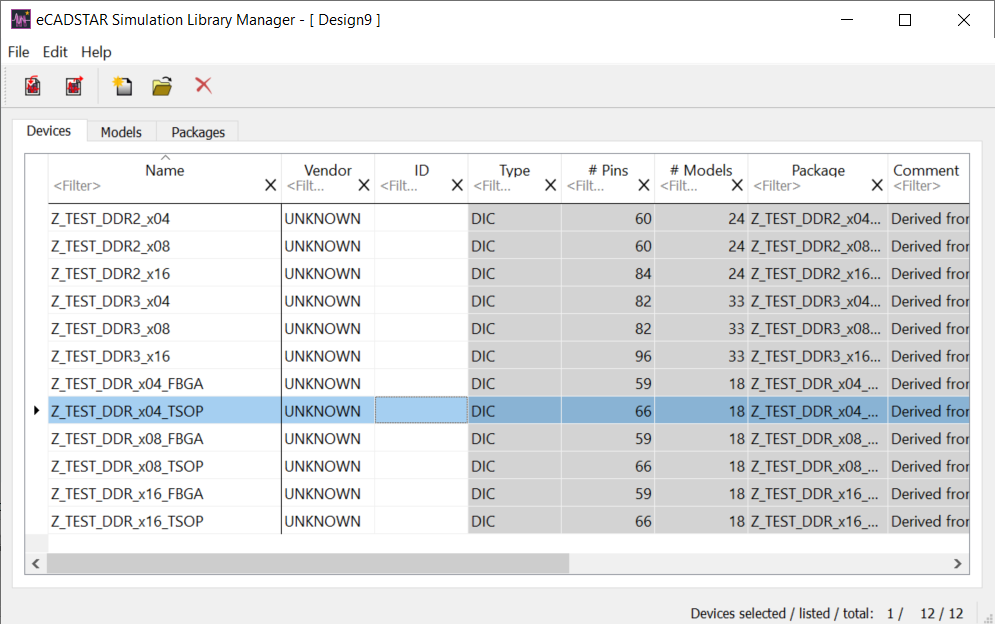This screenshot has width=995, height=624.
Task: Click the DIC type cell for Z_TEST_DDR_x16_TSOP
Action: pos(515,521)
